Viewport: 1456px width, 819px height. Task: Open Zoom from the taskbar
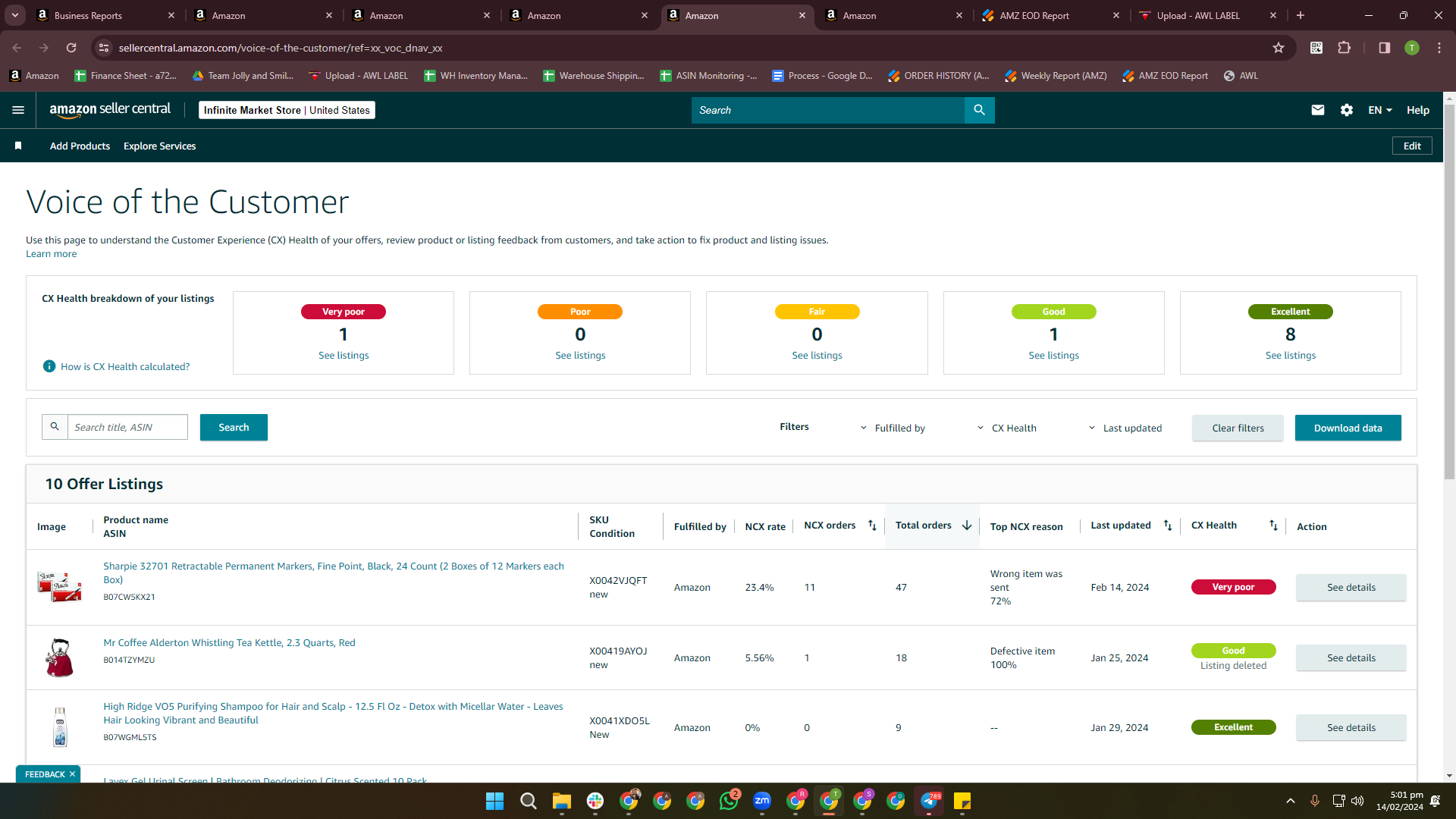point(762,801)
